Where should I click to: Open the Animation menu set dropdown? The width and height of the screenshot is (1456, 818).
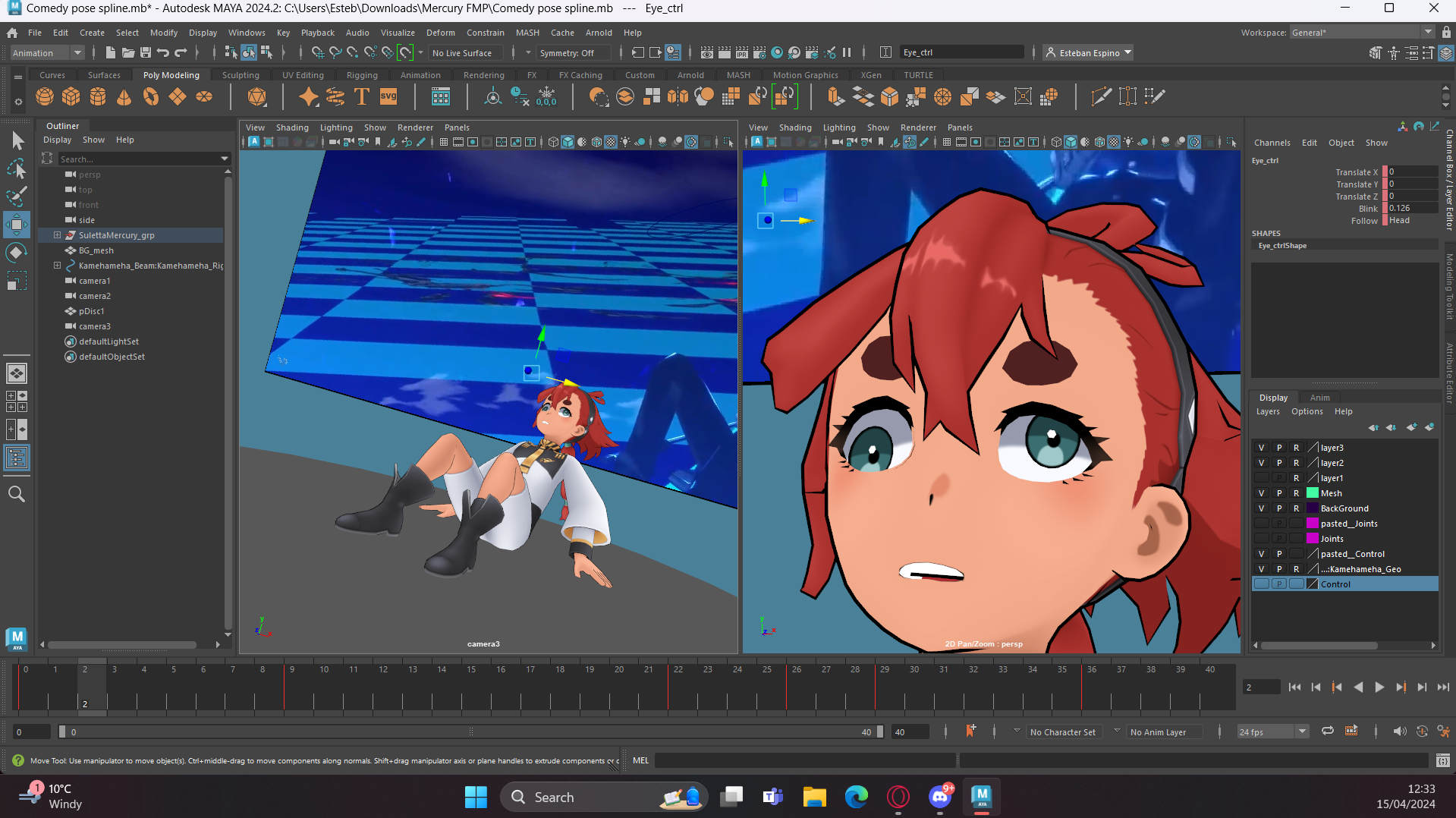(46, 53)
